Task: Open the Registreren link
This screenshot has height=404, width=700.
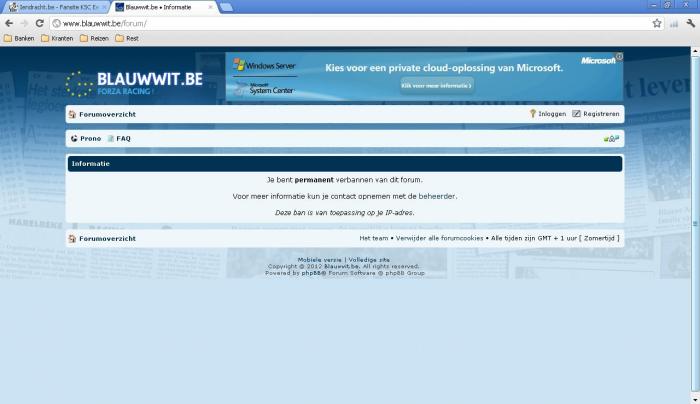Action: coord(601,114)
